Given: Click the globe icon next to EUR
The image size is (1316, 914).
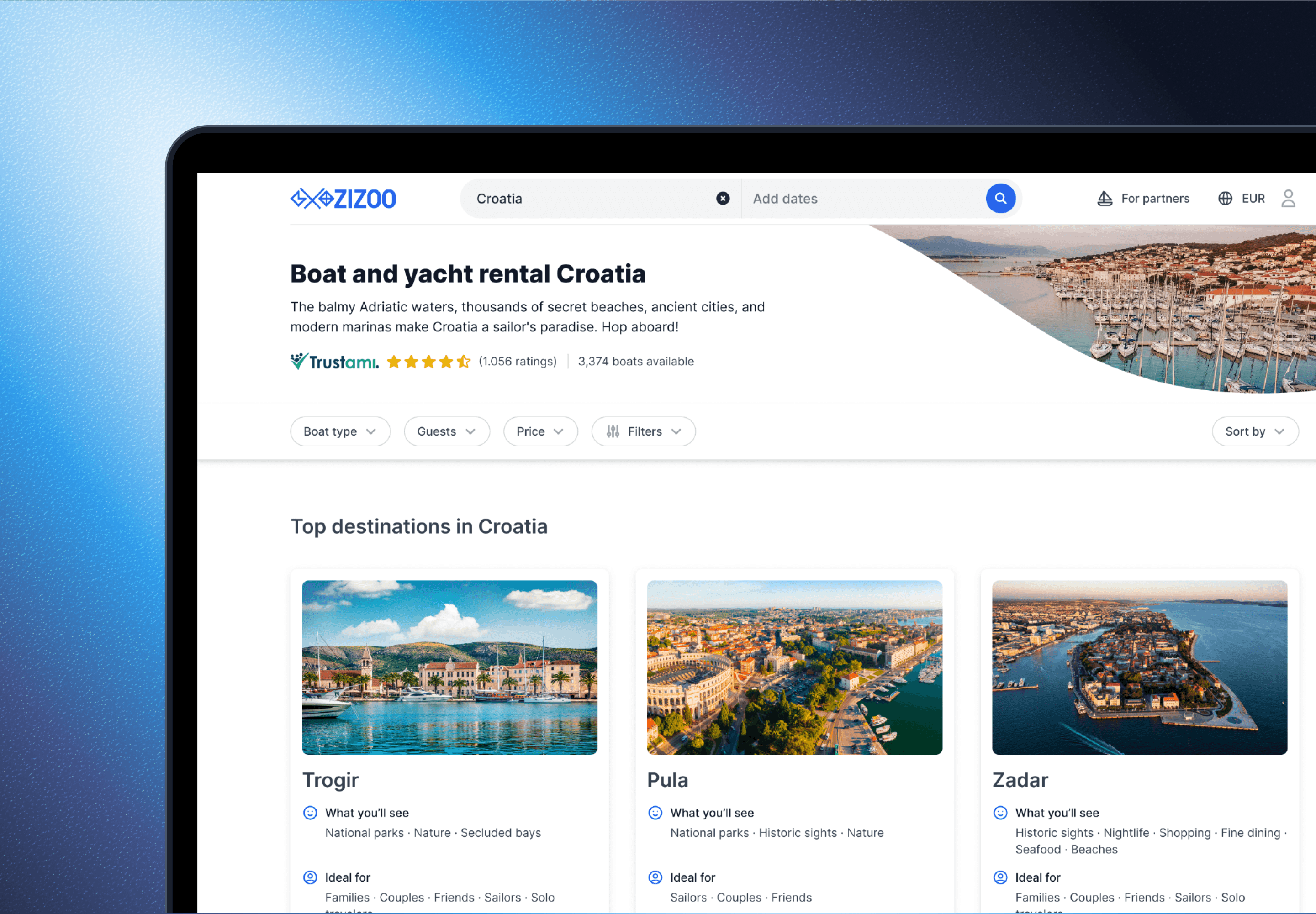Looking at the screenshot, I should [x=1225, y=198].
